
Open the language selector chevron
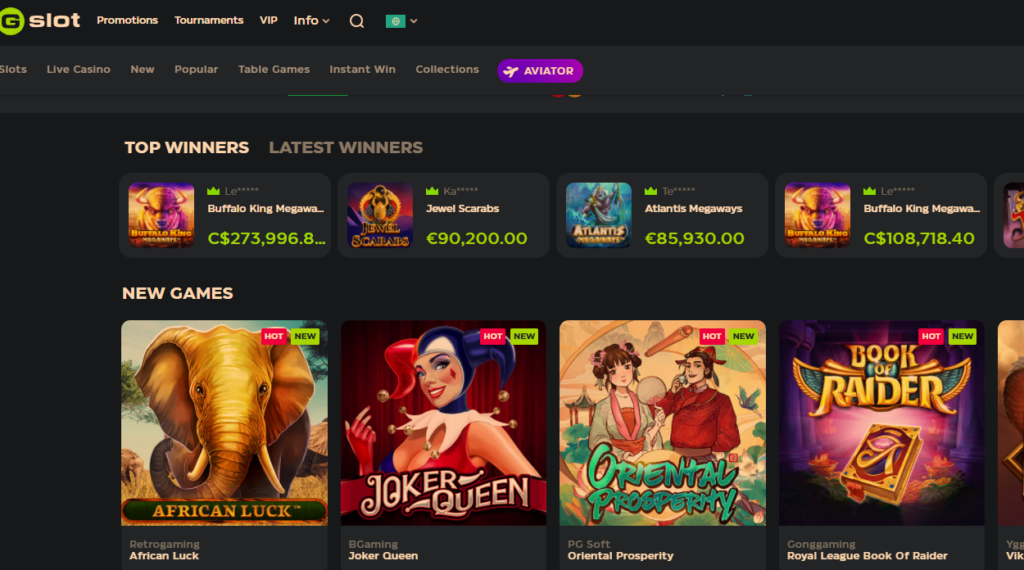click(413, 21)
